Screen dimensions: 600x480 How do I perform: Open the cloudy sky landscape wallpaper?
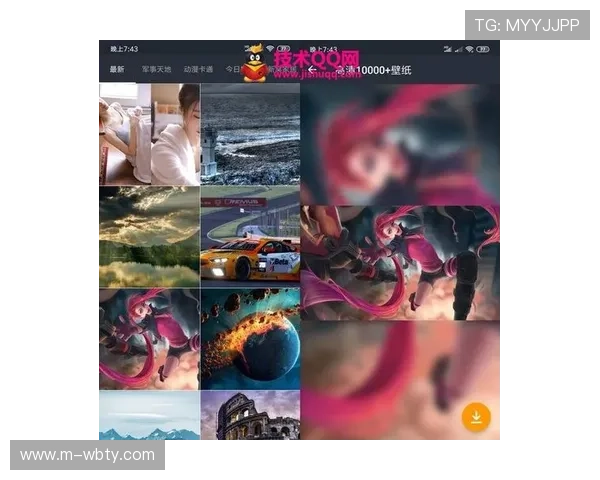[148, 236]
